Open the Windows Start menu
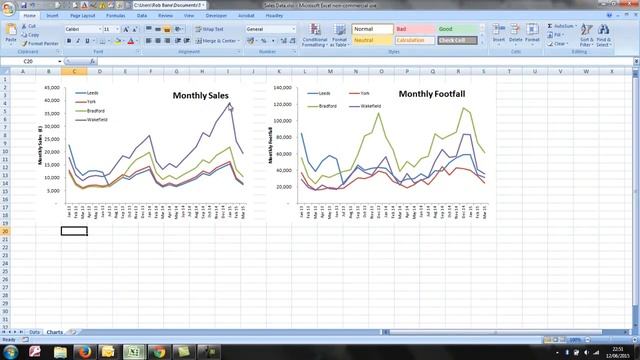The height and width of the screenshot is (360, 640). 11,352
